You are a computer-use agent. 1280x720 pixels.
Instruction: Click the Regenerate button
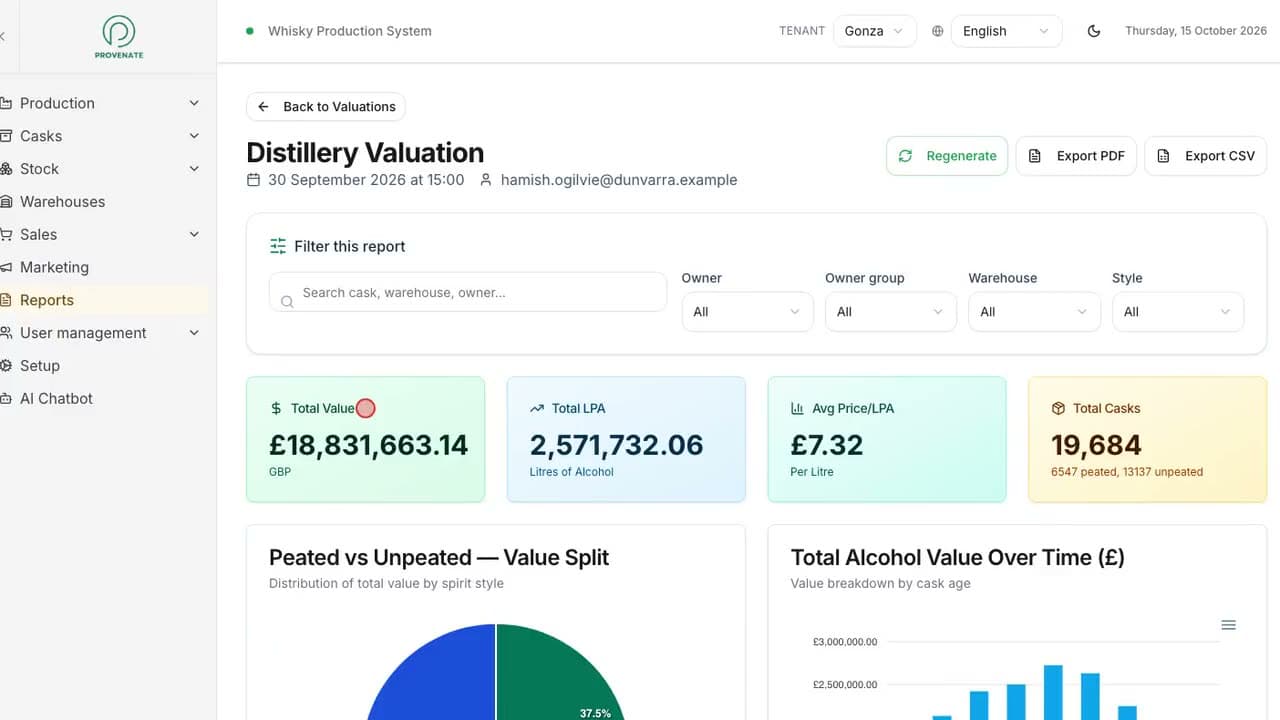[947, 156]
